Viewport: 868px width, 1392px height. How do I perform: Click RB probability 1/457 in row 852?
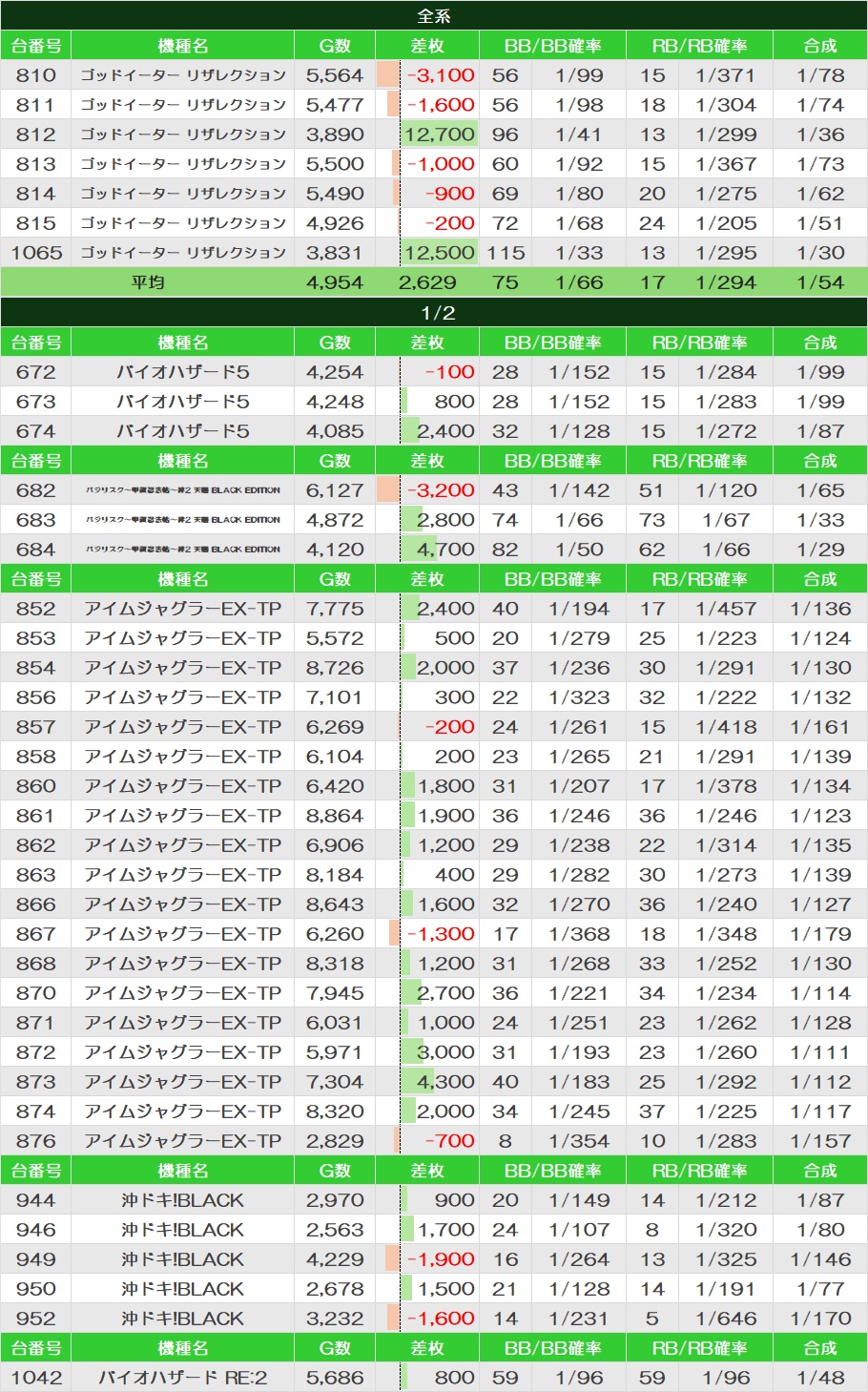(x=726, y=609)
